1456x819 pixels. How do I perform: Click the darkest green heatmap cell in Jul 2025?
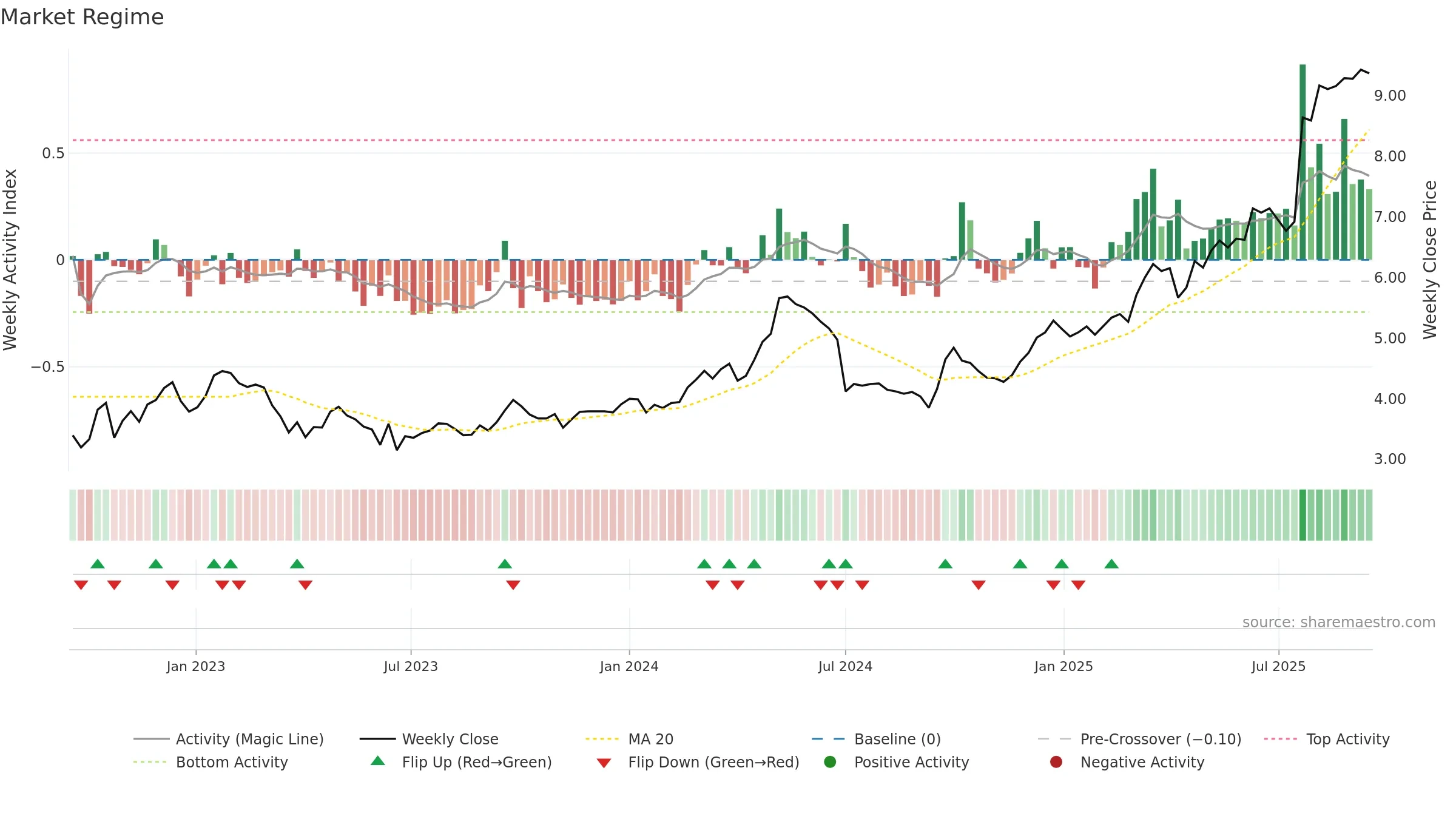tap(1303, 515)
